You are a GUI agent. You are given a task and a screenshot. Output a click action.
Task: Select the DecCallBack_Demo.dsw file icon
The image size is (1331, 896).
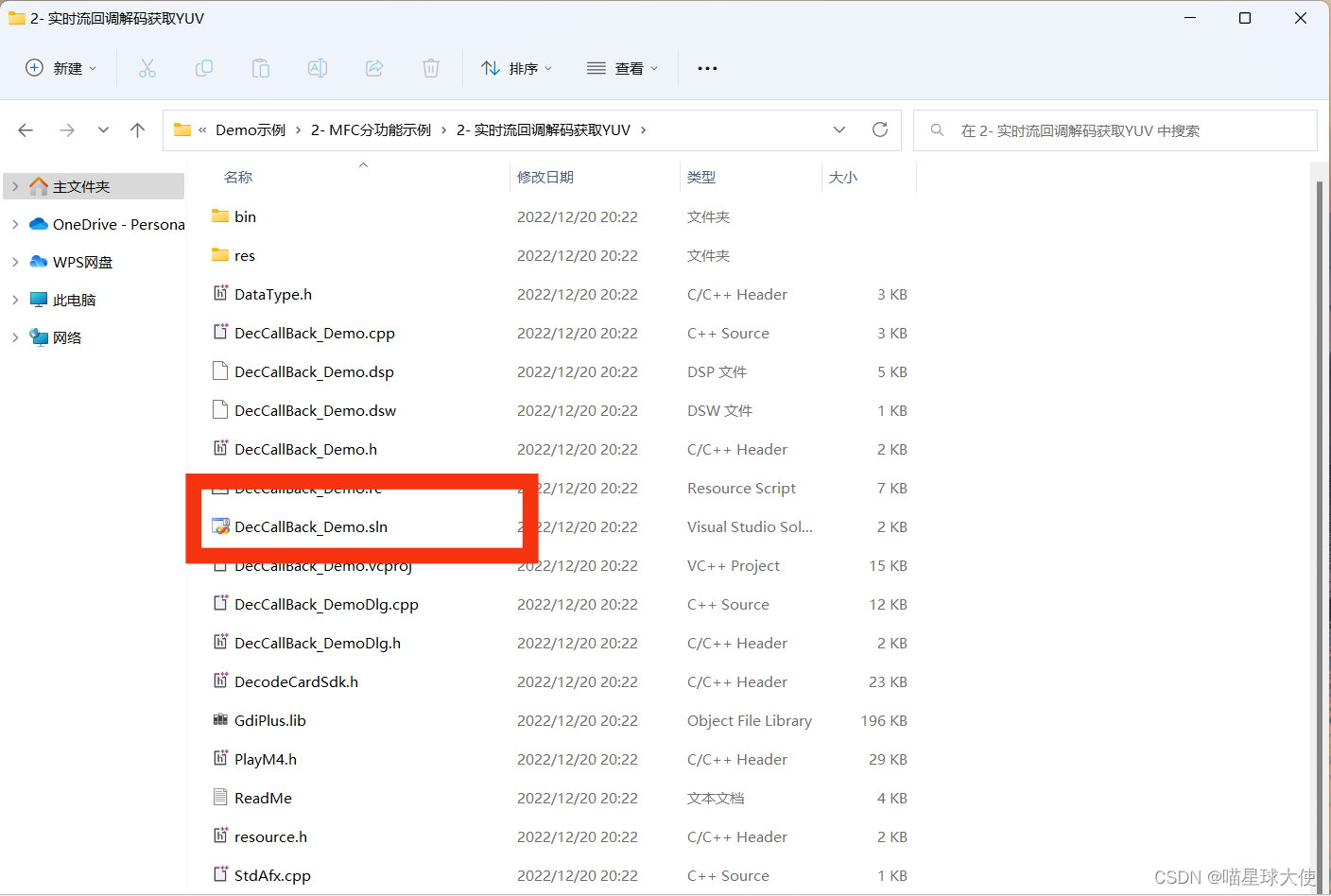220,410
